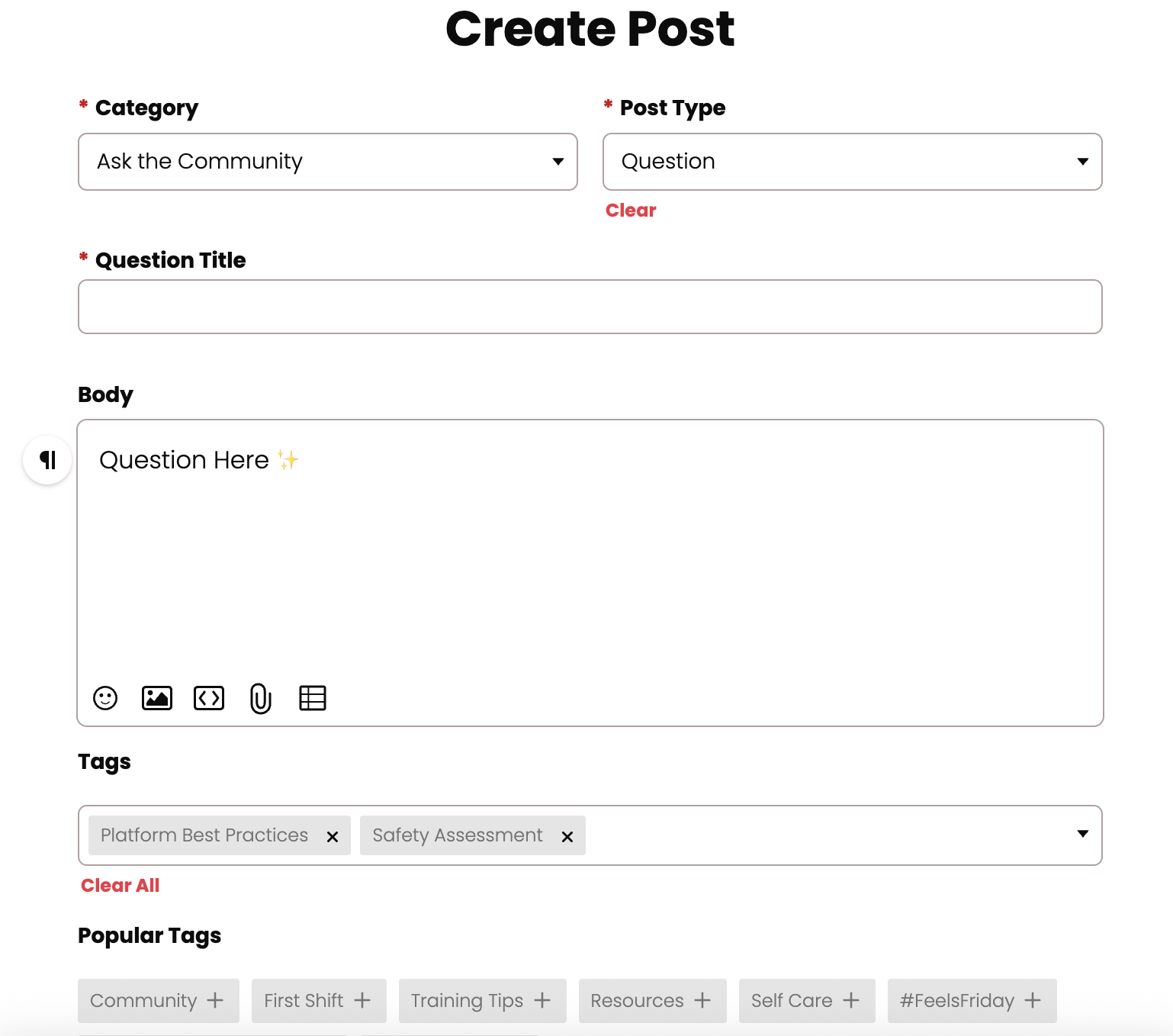Insert a table using the table icon
The height and width of the screenshot is (1036, 1173).
(313, 698)
